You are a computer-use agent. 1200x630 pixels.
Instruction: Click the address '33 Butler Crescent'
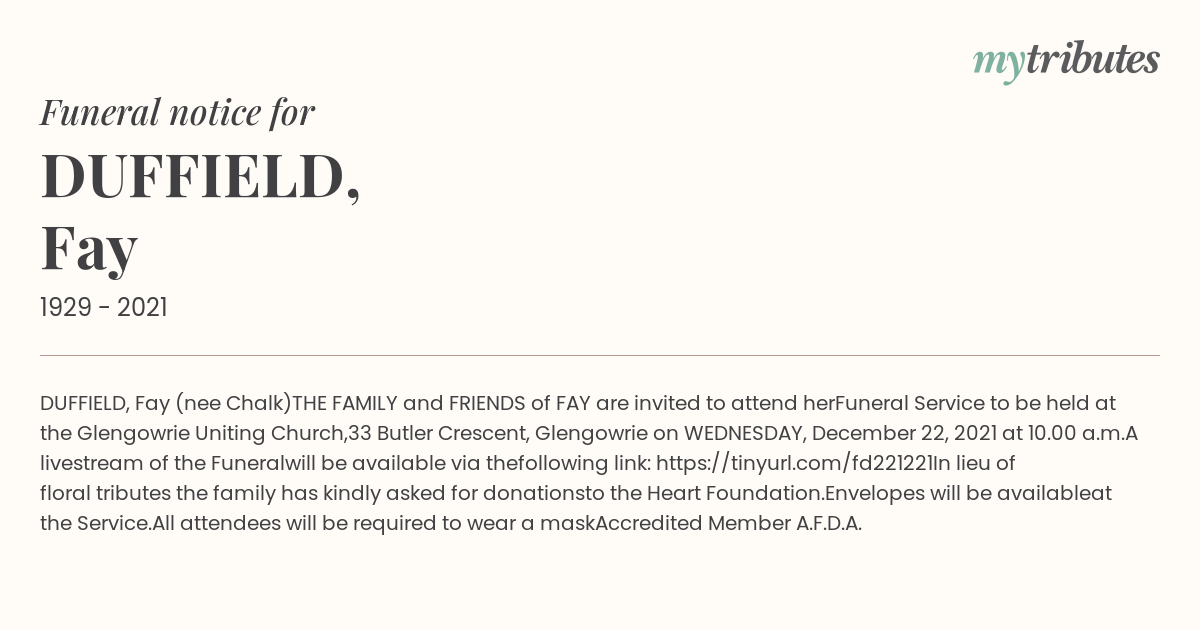438,434
